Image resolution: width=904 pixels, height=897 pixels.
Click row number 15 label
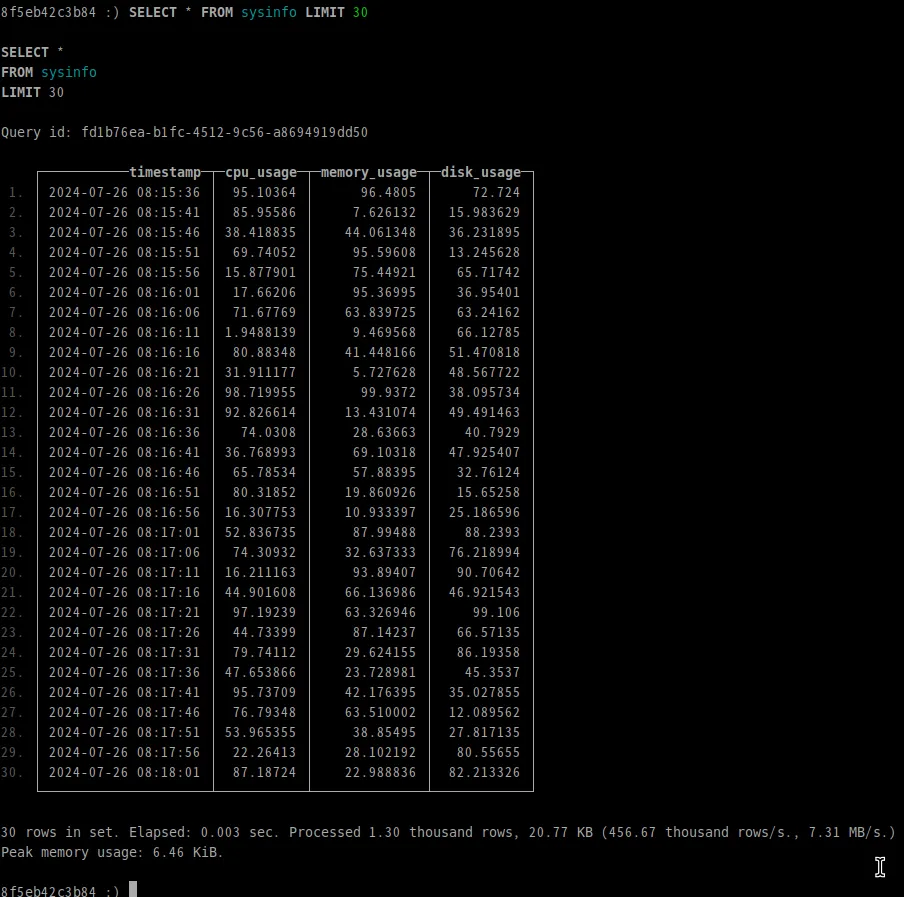(x=12, y=472)
